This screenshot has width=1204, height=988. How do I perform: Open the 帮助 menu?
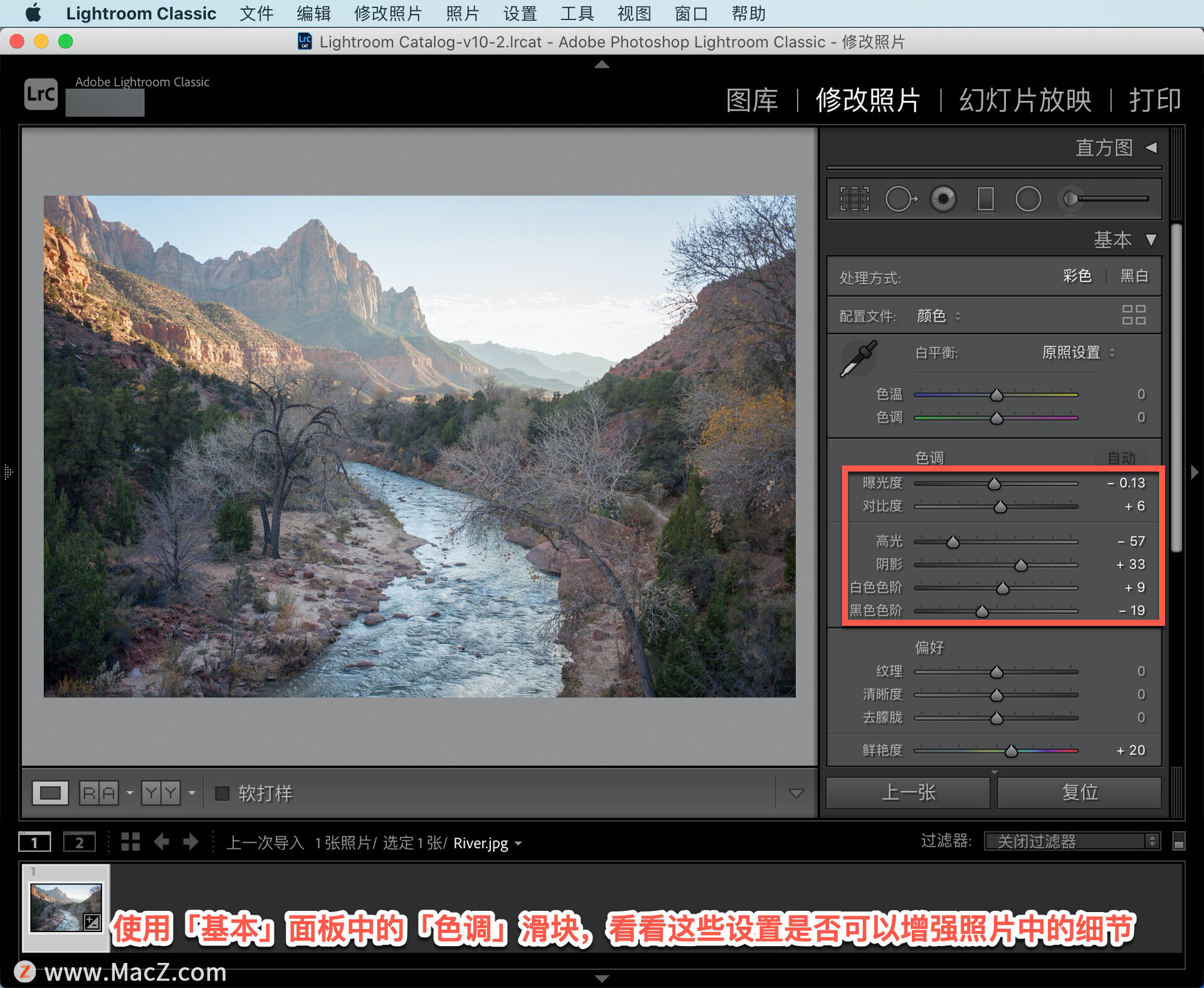tap(748, 13)
